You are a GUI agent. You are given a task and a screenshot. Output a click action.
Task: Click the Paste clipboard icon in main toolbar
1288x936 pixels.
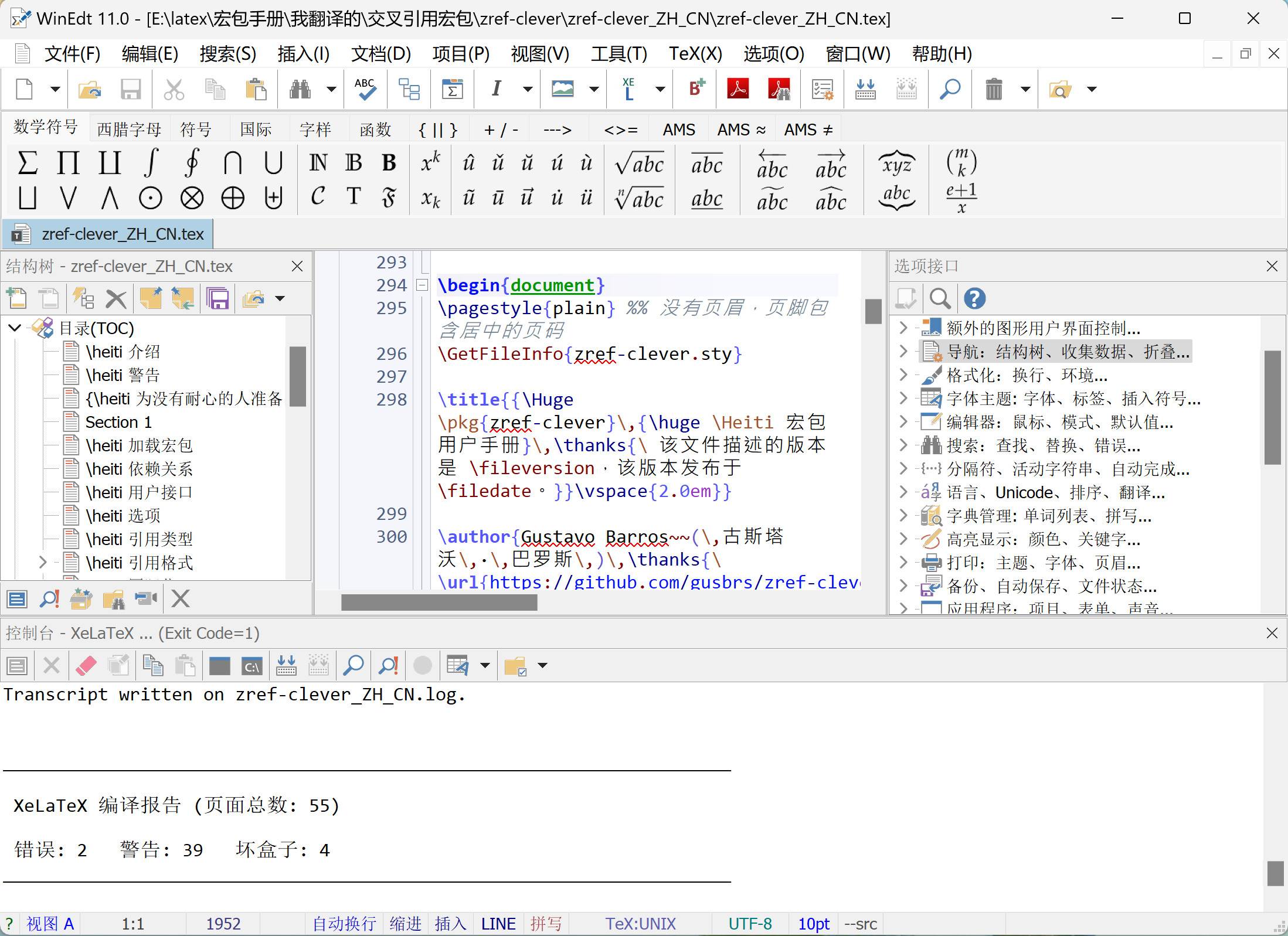pyautogui.click(x=256, y=90)
